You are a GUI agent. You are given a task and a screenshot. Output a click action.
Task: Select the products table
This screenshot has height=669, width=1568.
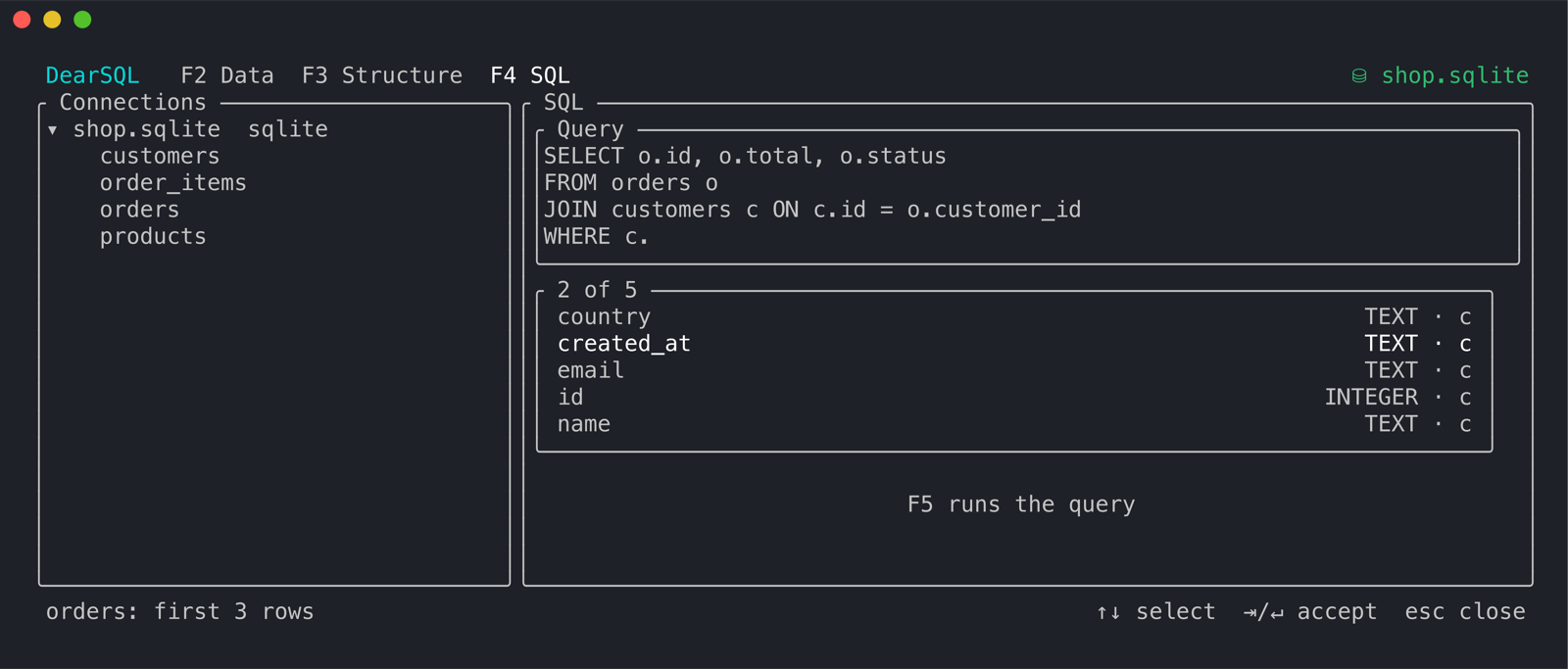tap(153, 236)
